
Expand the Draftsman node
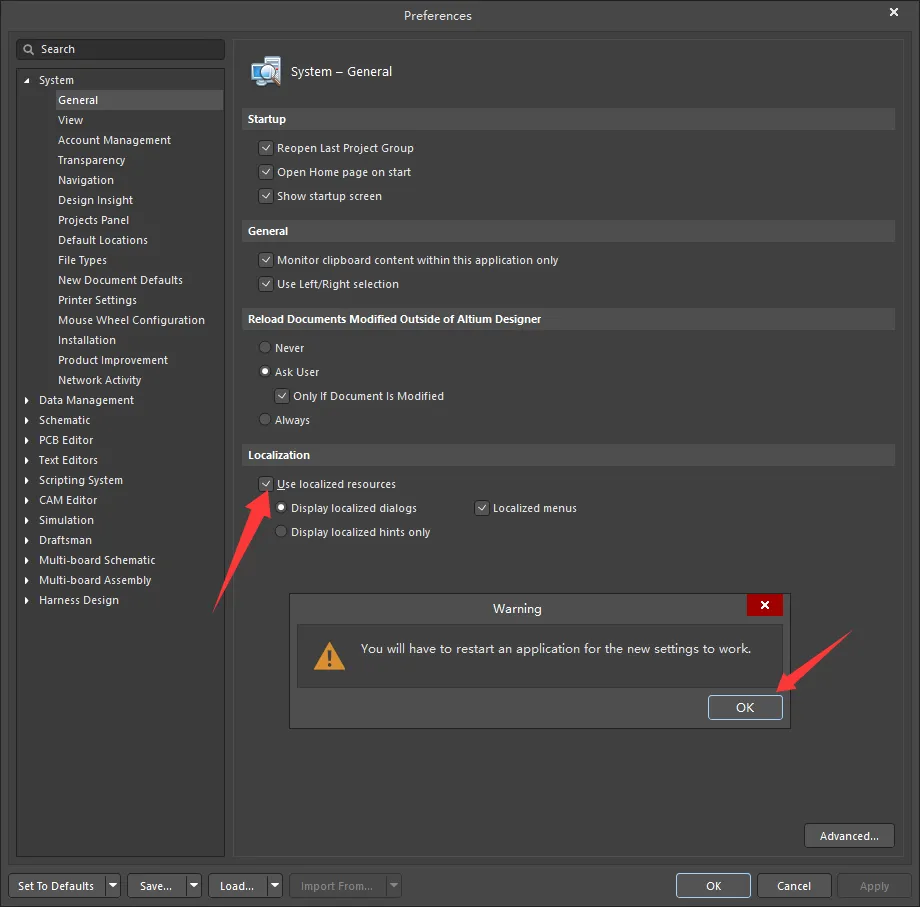pos(26,540)
